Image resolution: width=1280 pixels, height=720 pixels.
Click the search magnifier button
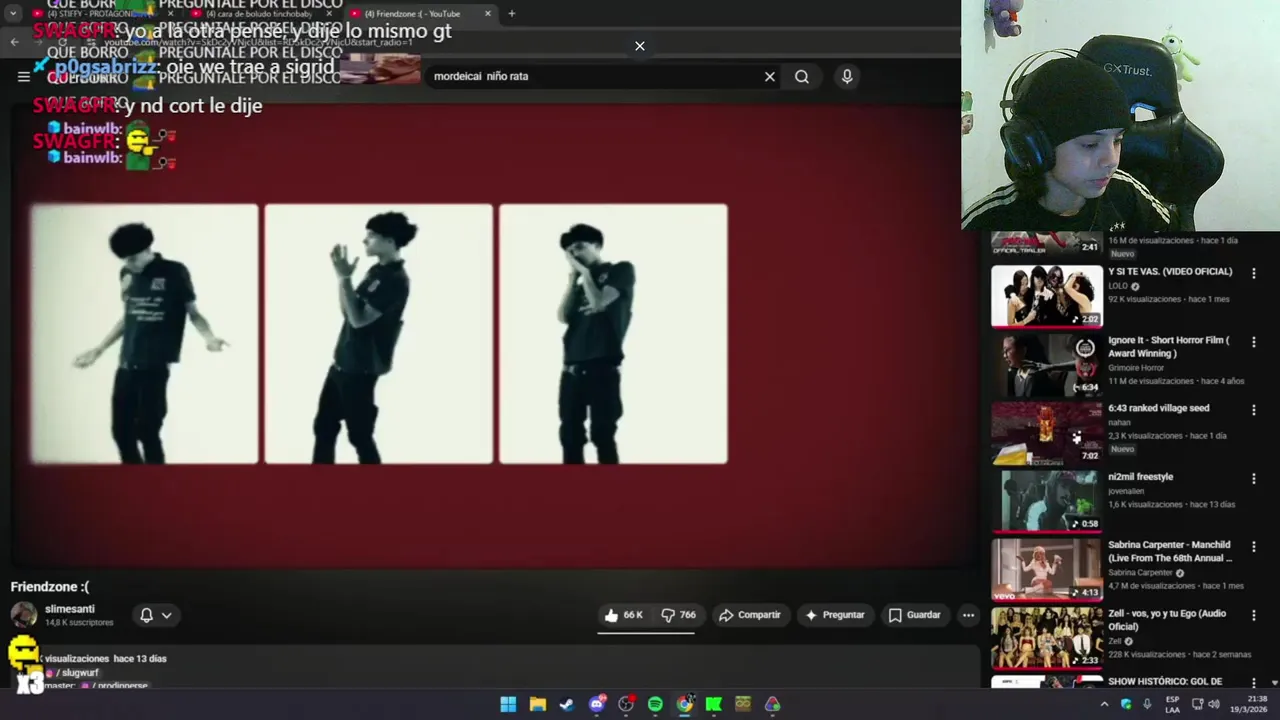(801, 76)
